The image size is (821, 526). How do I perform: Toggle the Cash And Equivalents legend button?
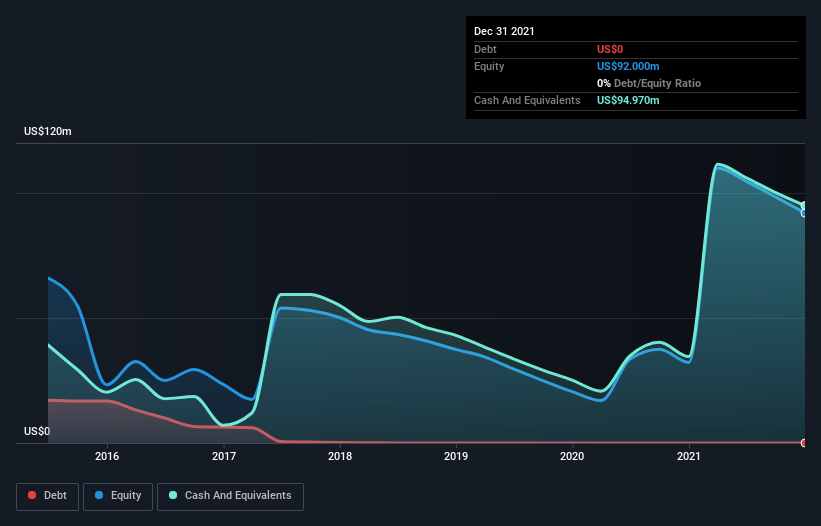[x=230, y=496]
